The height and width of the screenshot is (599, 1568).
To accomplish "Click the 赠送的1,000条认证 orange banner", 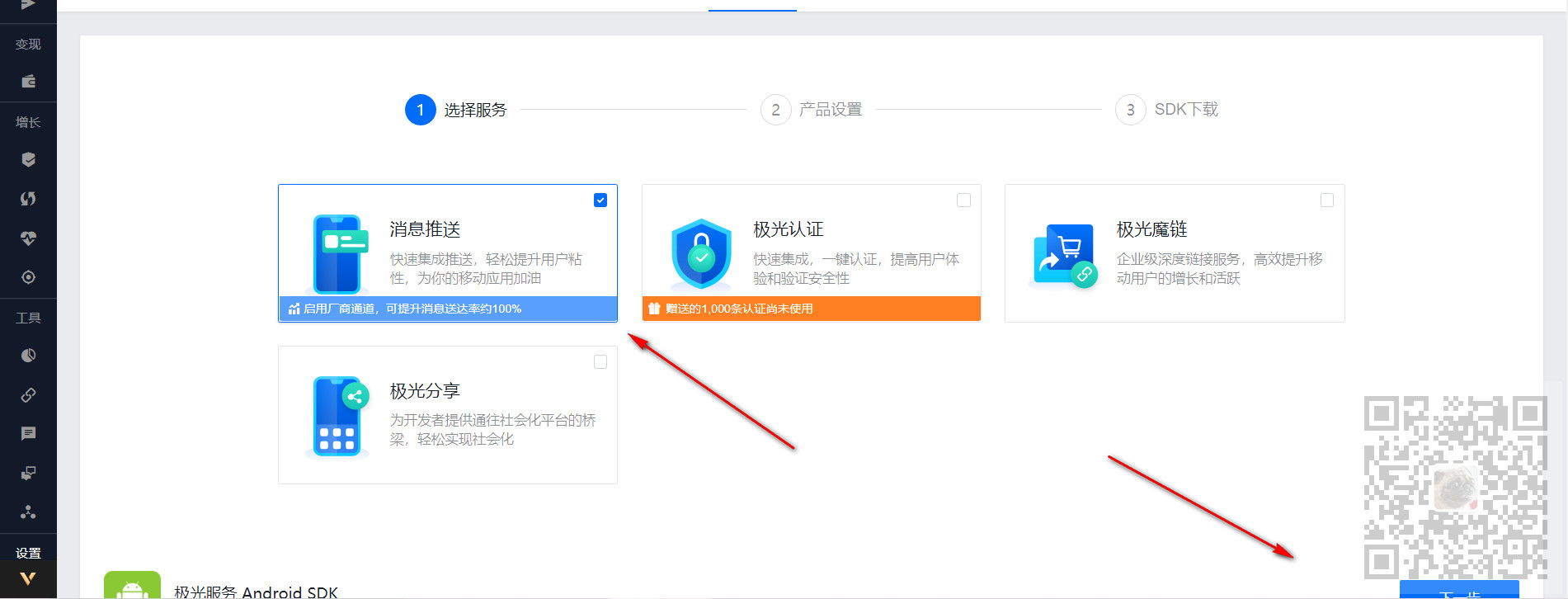I will 811,309.
